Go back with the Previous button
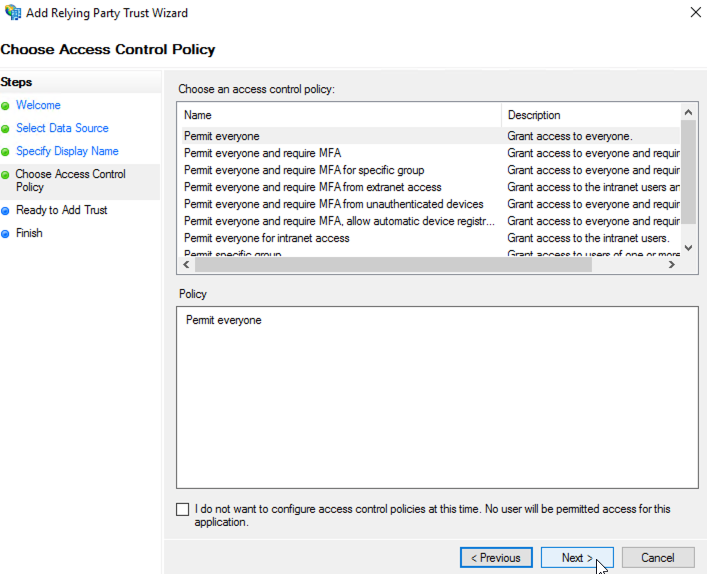This screenshot has height=574, width=707. [x=496, y=558]
